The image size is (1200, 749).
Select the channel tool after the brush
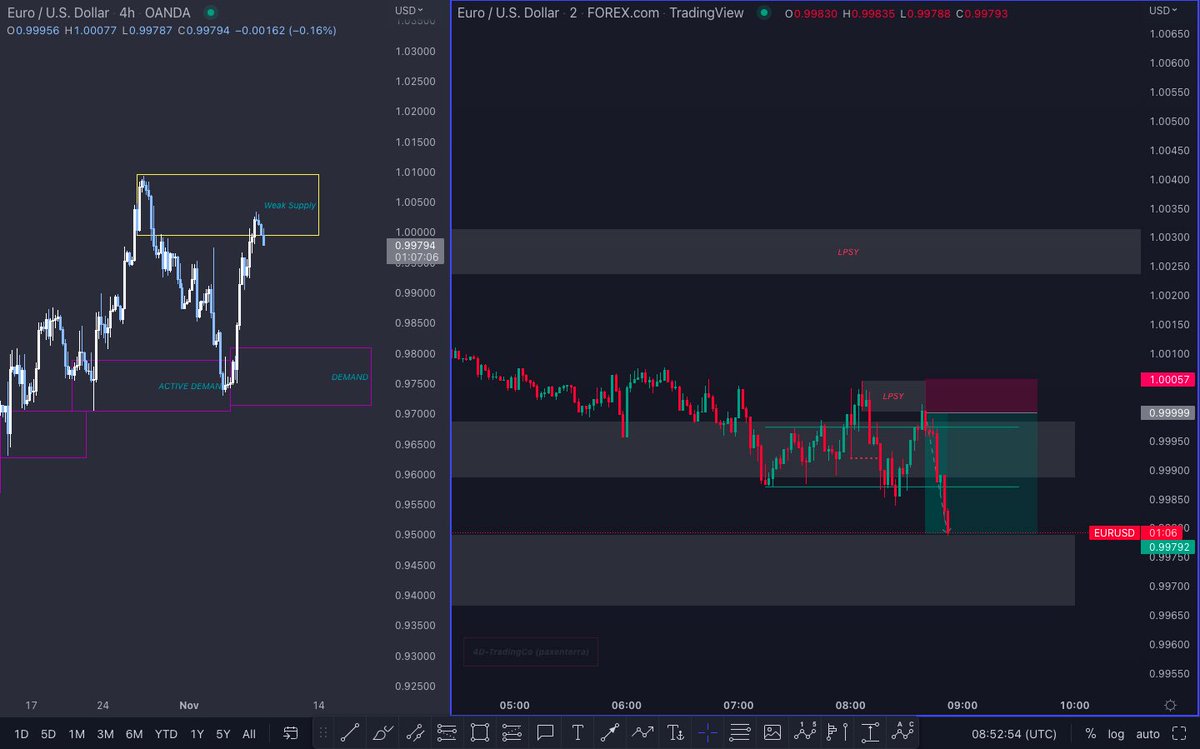pos(415,733)
